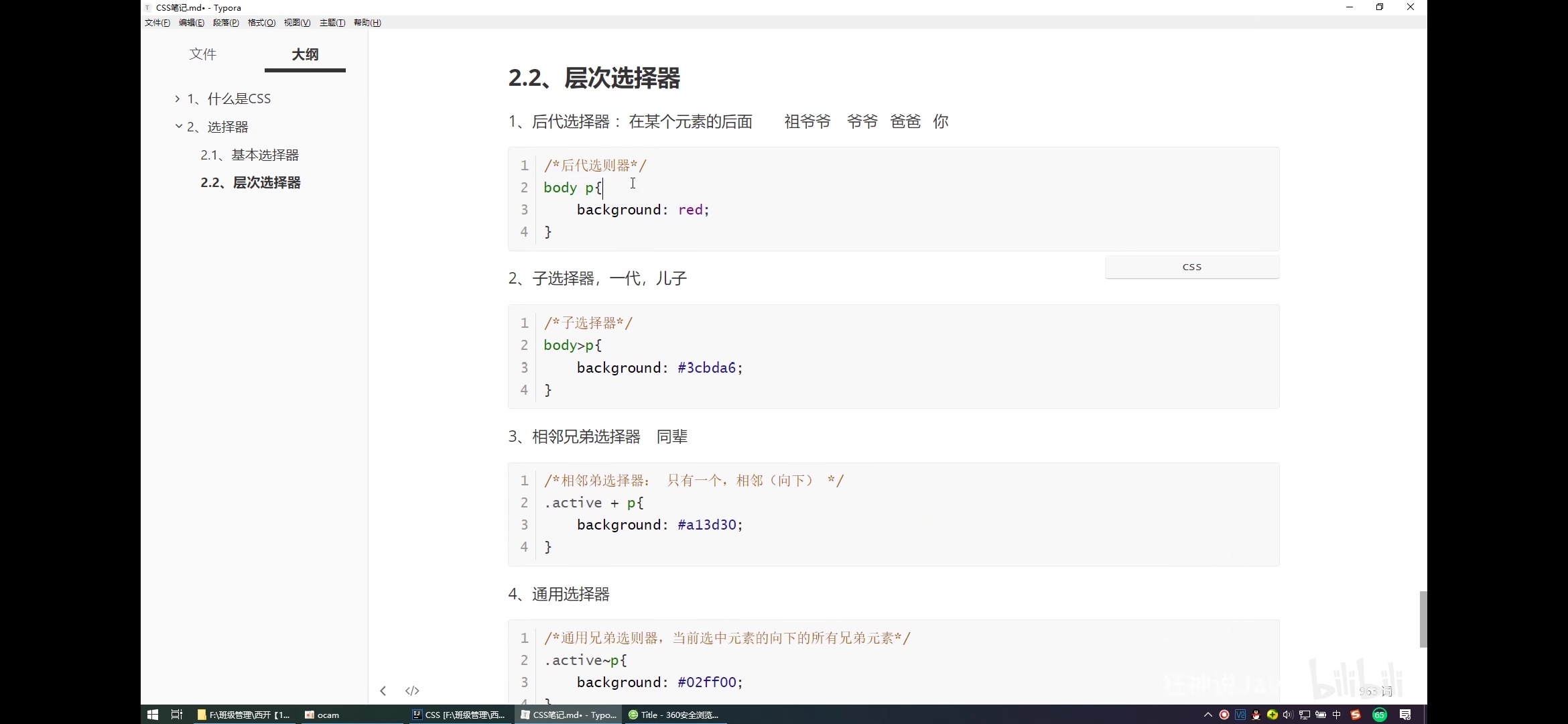1568x724 pixels.
Task: Switch to ocam recorder in taskbar
Action: tap(322, 715)
